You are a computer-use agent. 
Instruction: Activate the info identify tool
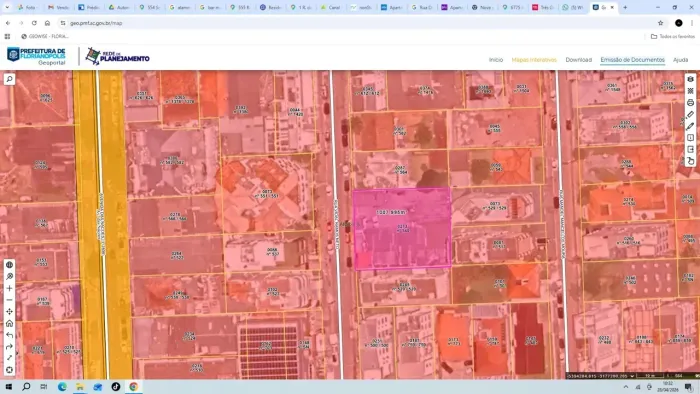(691, 138)
